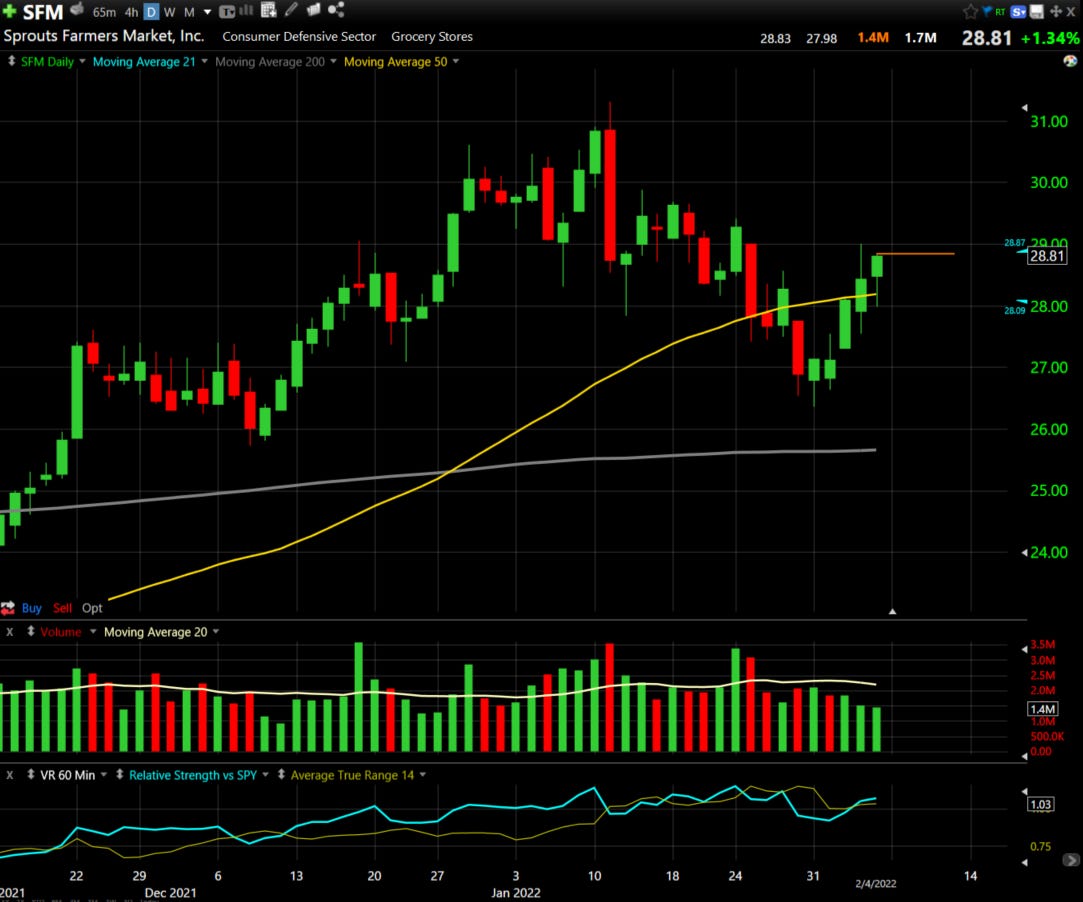Click the share icon in top toolbar

coord(336,9)
